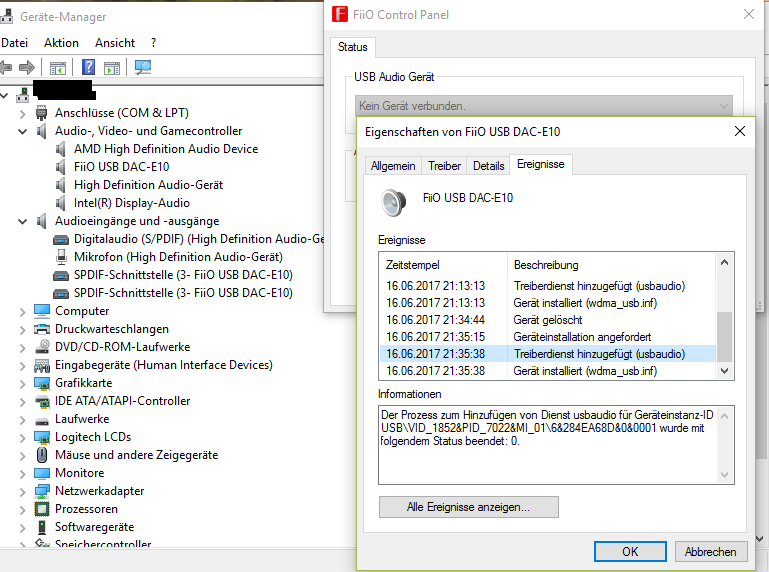Select event row Gerät gelöscht at 21:34:44
Image resolution: width=769 pixels, height=572 pixels.
[x=547, y=320]
